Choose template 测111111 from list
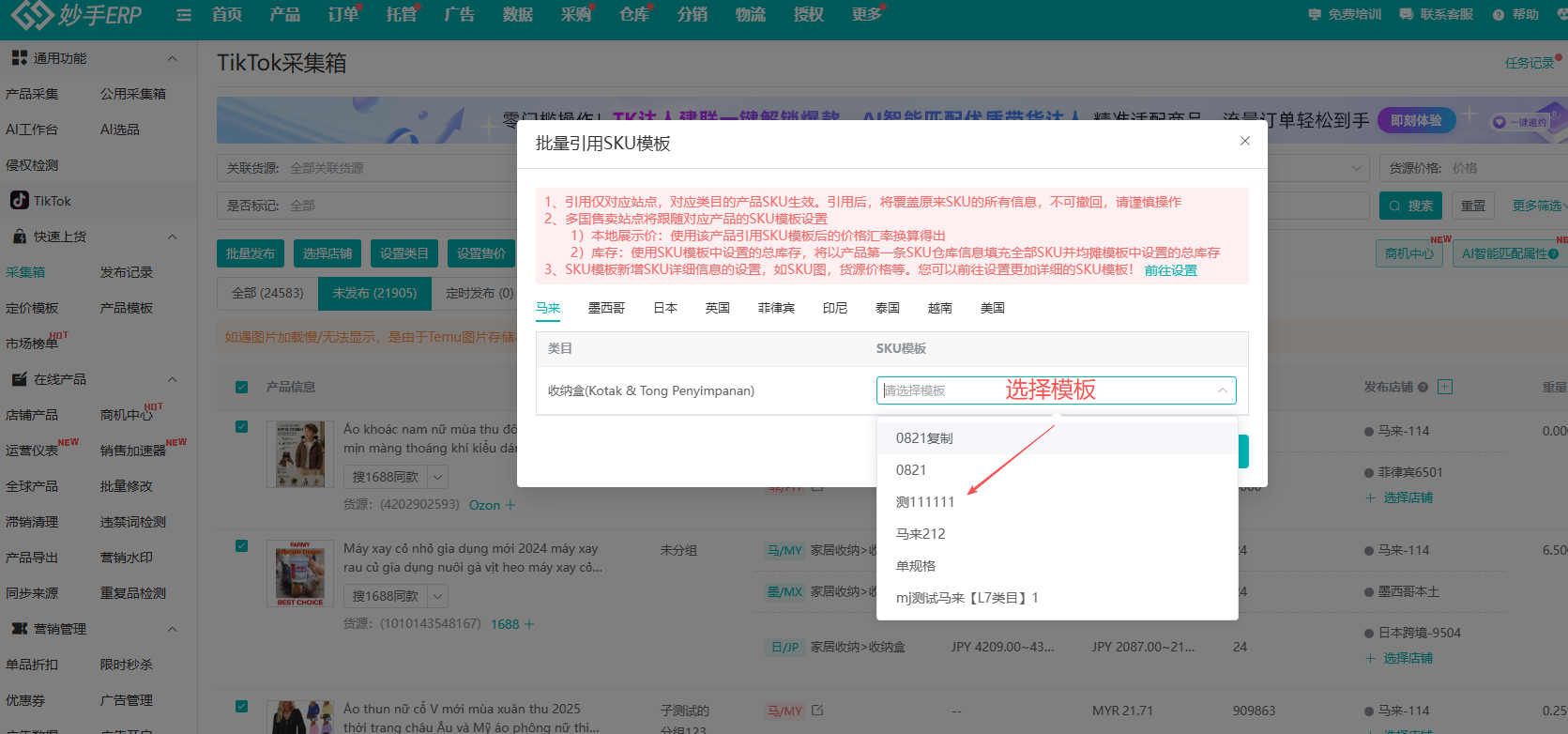 coord(1058,502)
